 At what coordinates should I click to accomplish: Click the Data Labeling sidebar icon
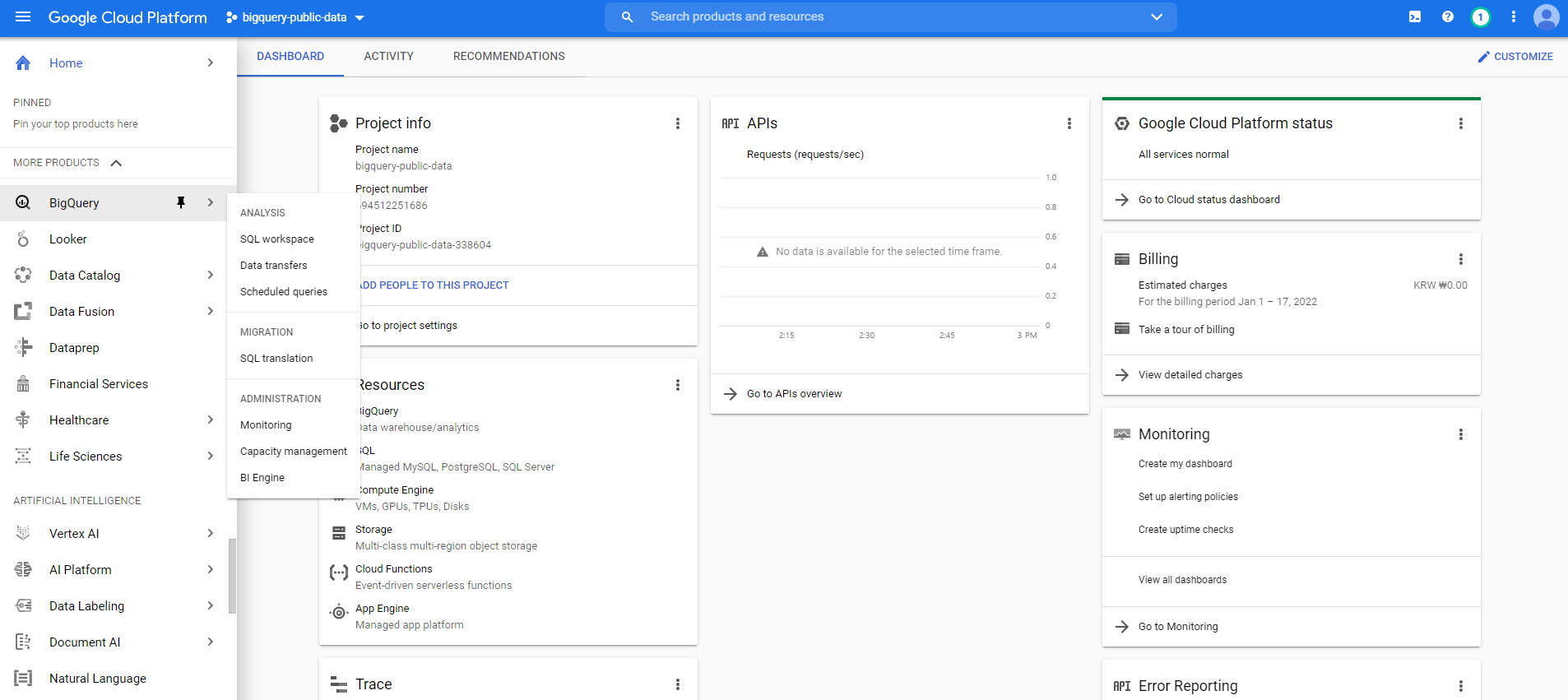23,606
